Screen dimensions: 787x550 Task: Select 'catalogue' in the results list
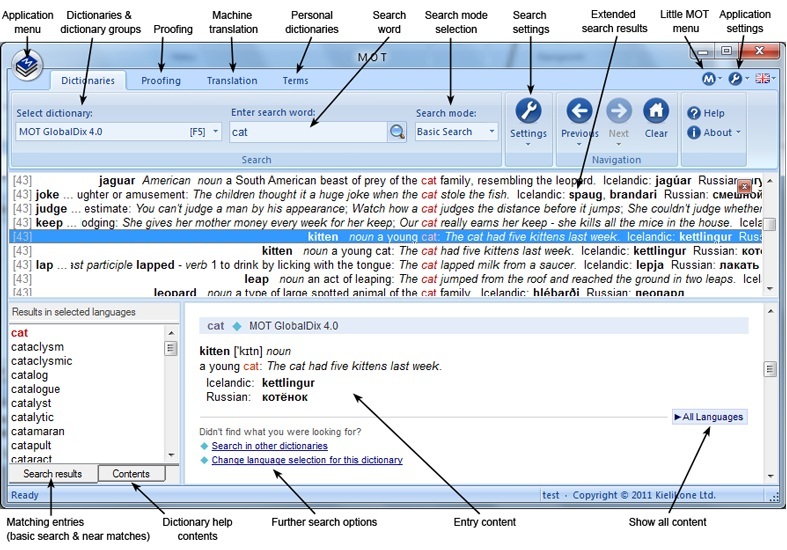coord(36,389)
